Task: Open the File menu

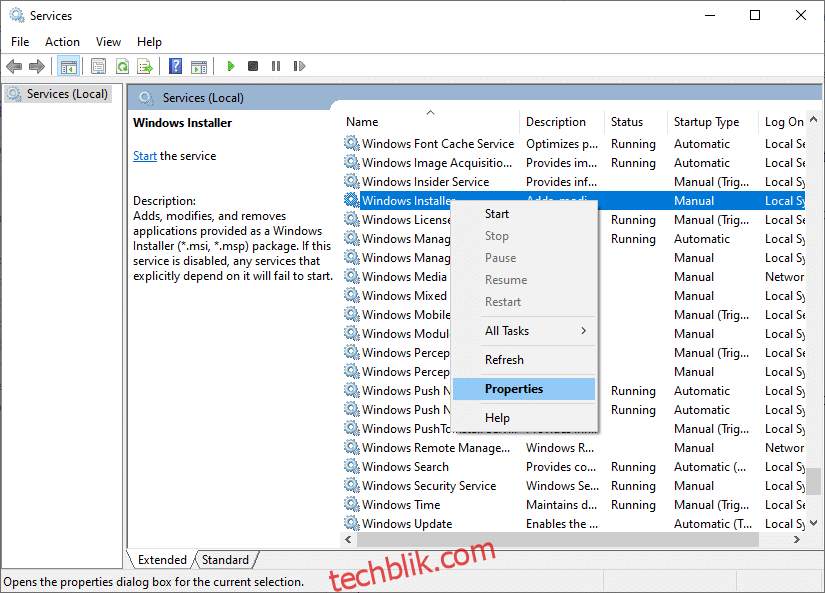Action: 20,42
